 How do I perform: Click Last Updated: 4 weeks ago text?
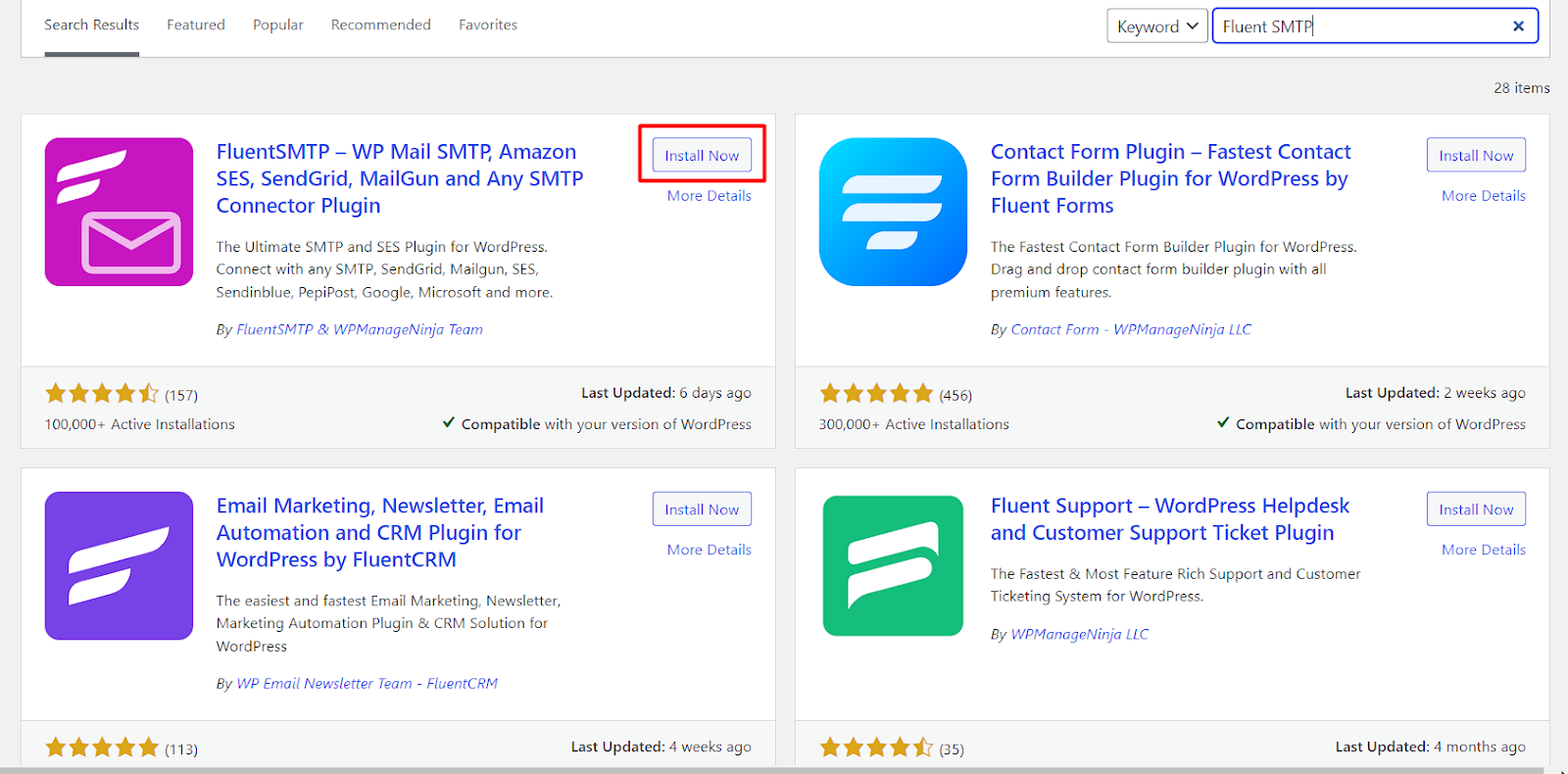(x=661, y=747)
